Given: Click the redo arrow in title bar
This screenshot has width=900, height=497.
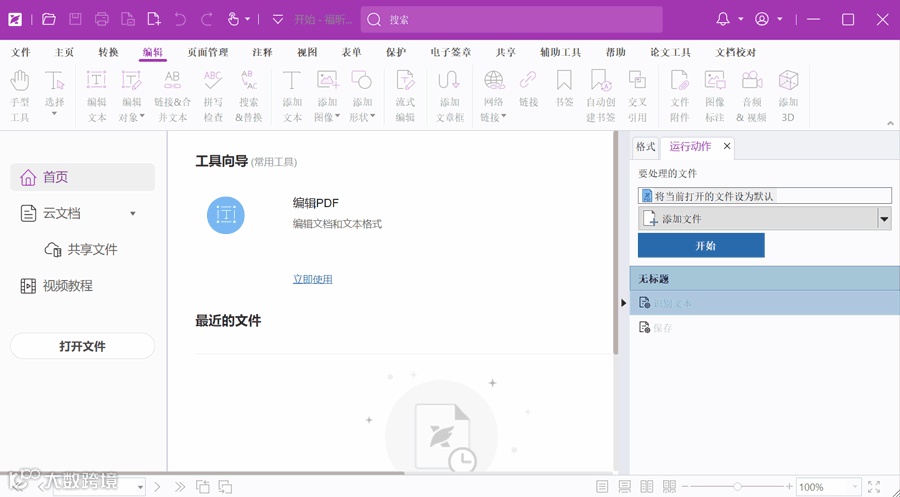Looking at the screenshot, I should (207, 20).
